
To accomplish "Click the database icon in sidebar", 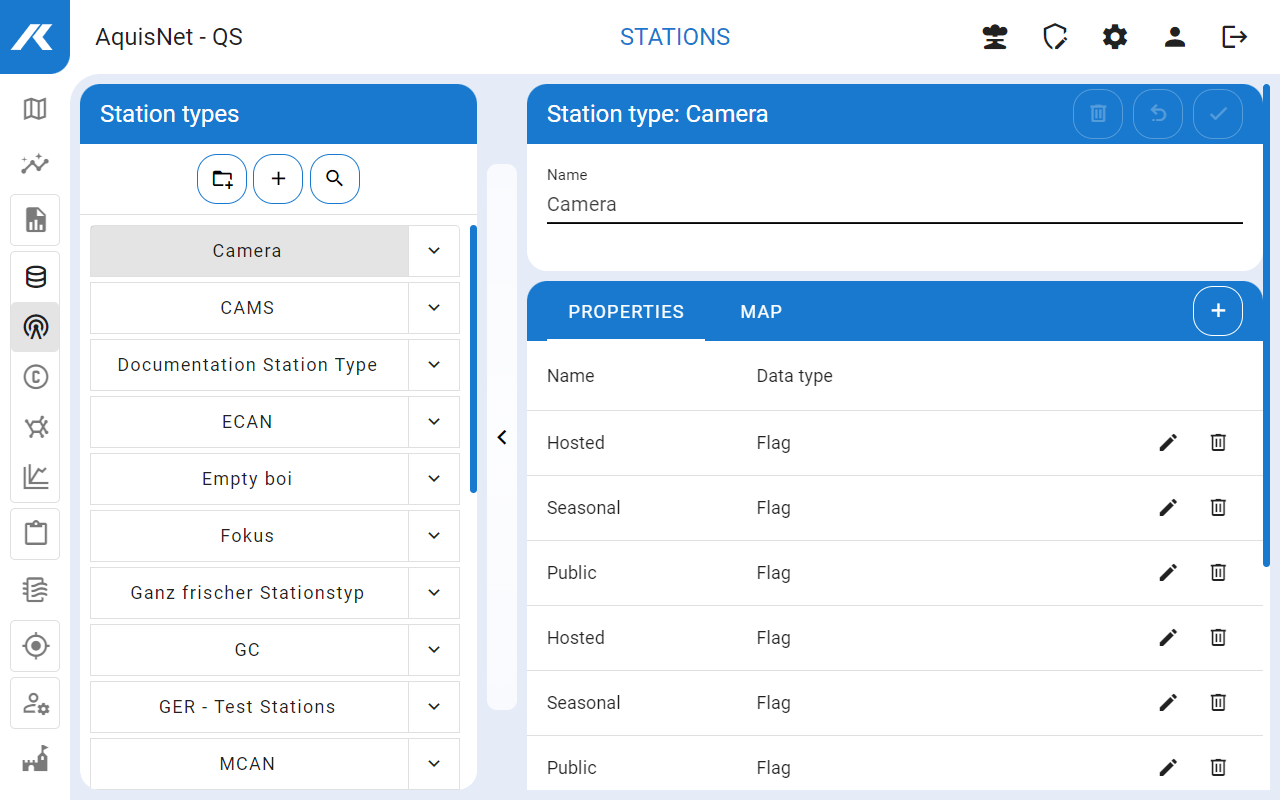I will [35, 277].
